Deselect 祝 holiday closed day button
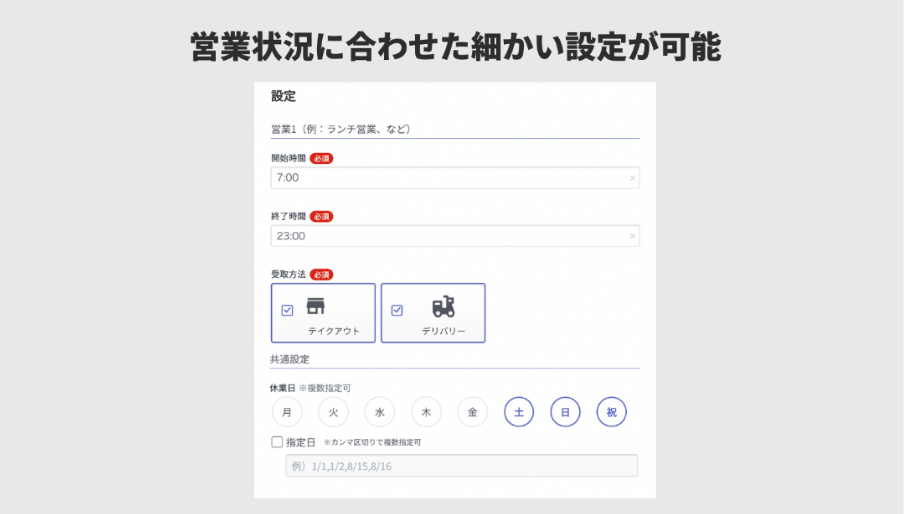 [x=611, y=412]
